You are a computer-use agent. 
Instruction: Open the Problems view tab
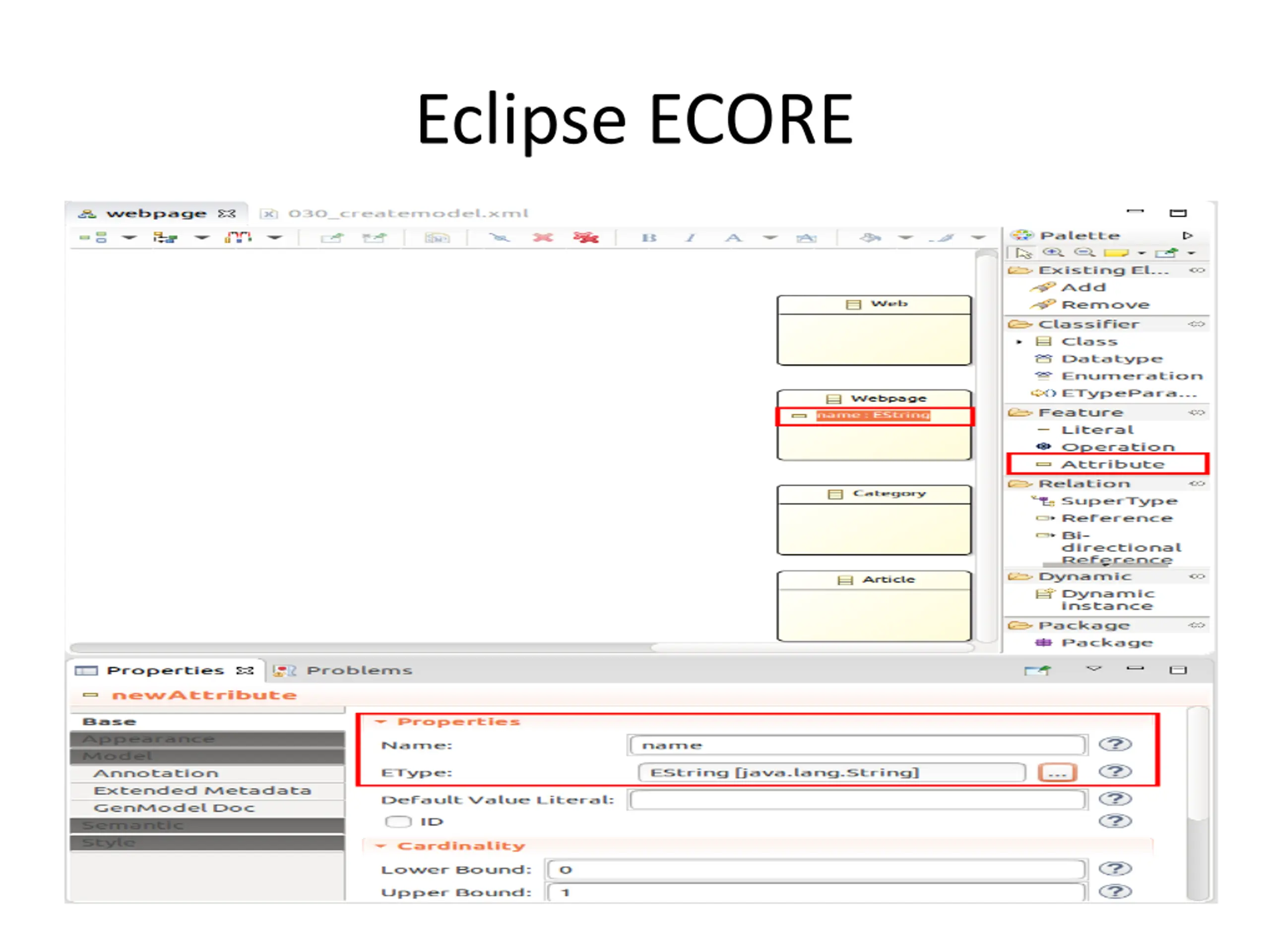[343, 670]
